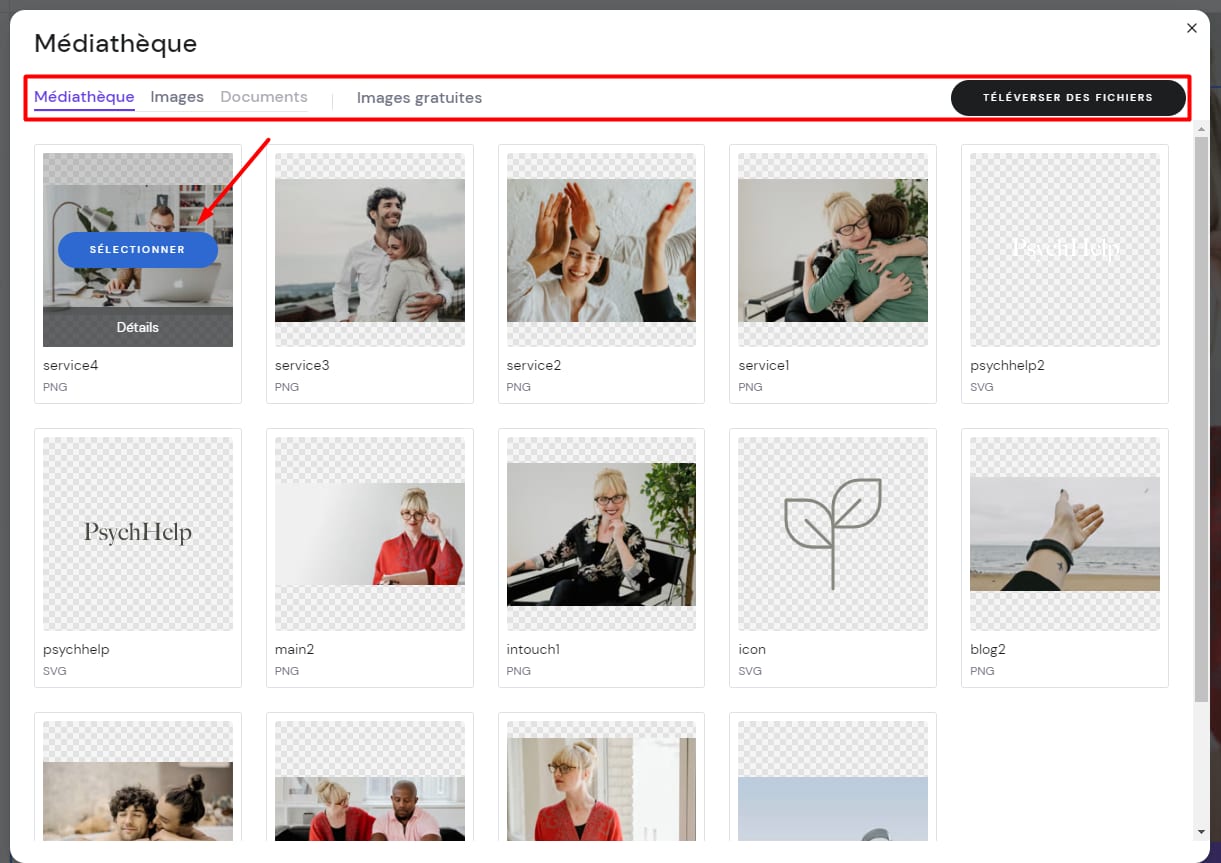Click the file name "icon"
This screenshot has height=863, width=1221.
pos(752,649)
